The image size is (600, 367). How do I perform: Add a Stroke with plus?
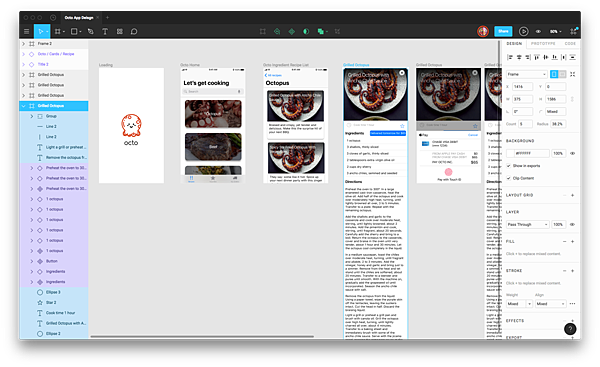point(572,271)
